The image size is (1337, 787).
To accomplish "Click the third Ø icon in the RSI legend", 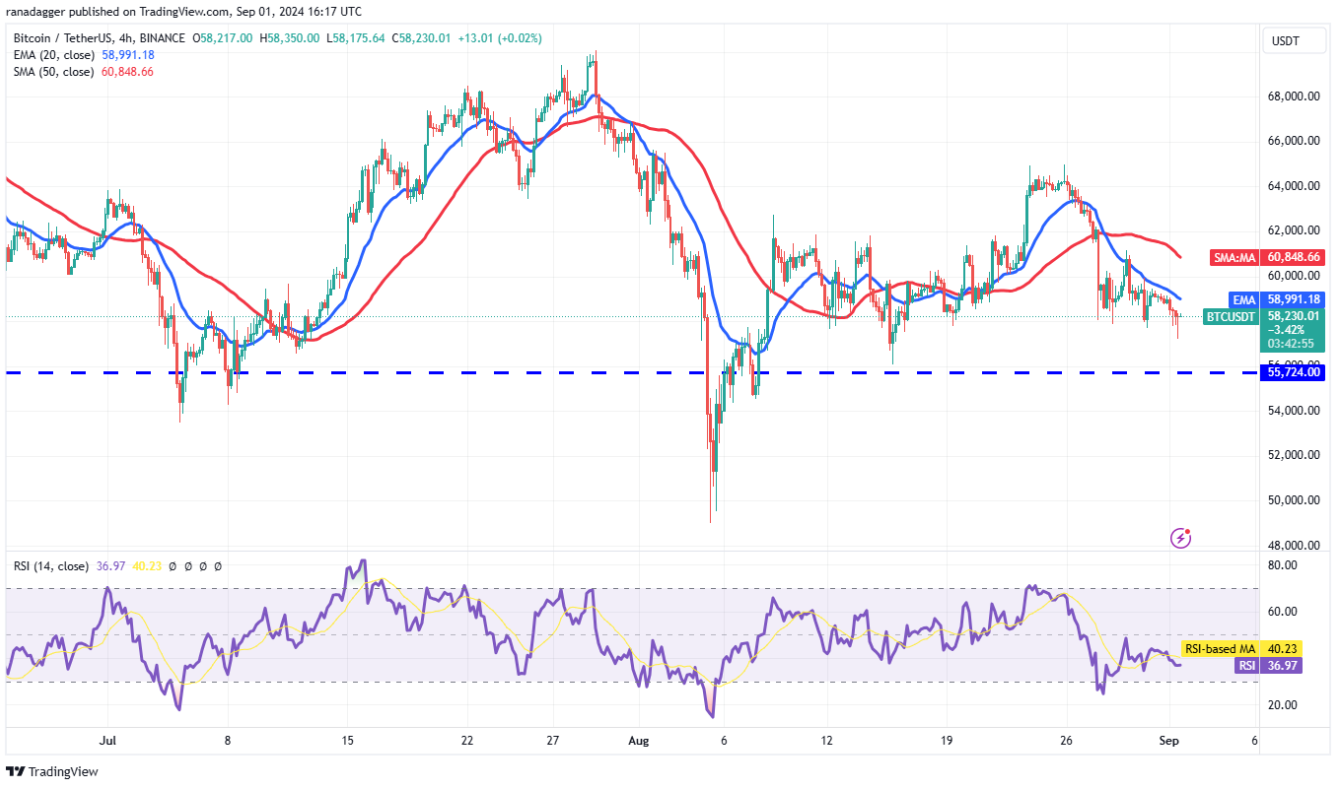I will coord(203,566).
